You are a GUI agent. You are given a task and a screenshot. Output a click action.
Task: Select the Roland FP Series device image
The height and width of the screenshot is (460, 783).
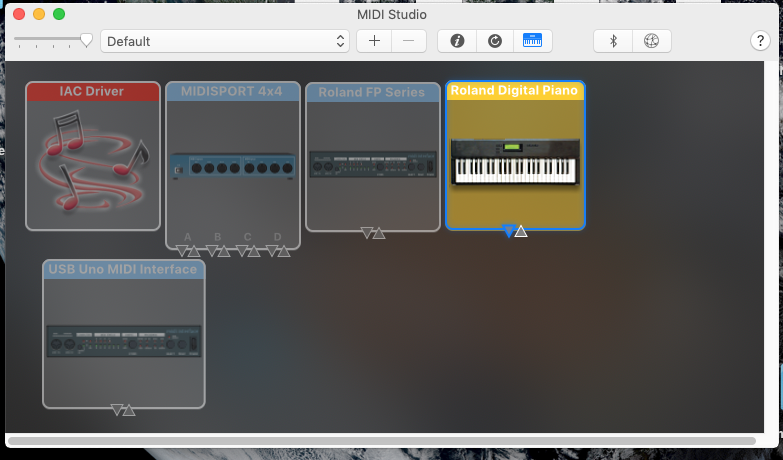[373, 164]
